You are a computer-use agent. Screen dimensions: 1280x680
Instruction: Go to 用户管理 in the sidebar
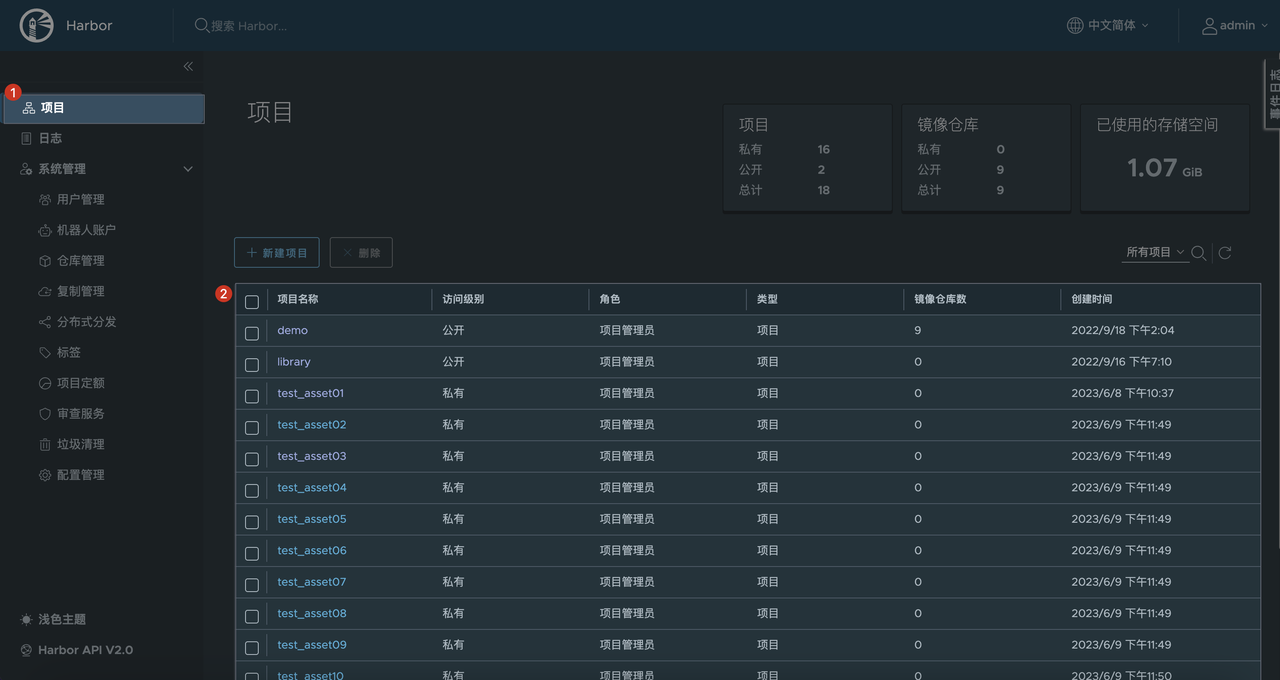pos(80,200)
